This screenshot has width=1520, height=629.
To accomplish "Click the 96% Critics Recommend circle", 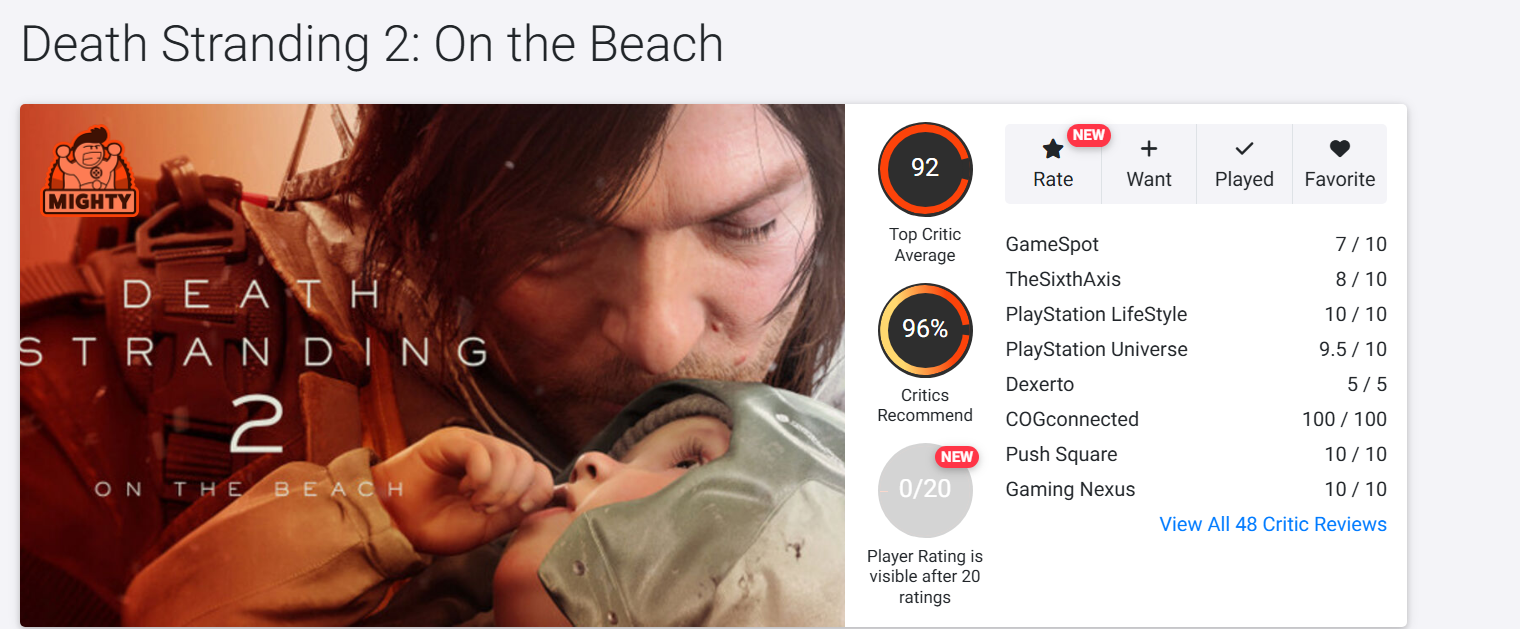I will click(x=925, y=329).
